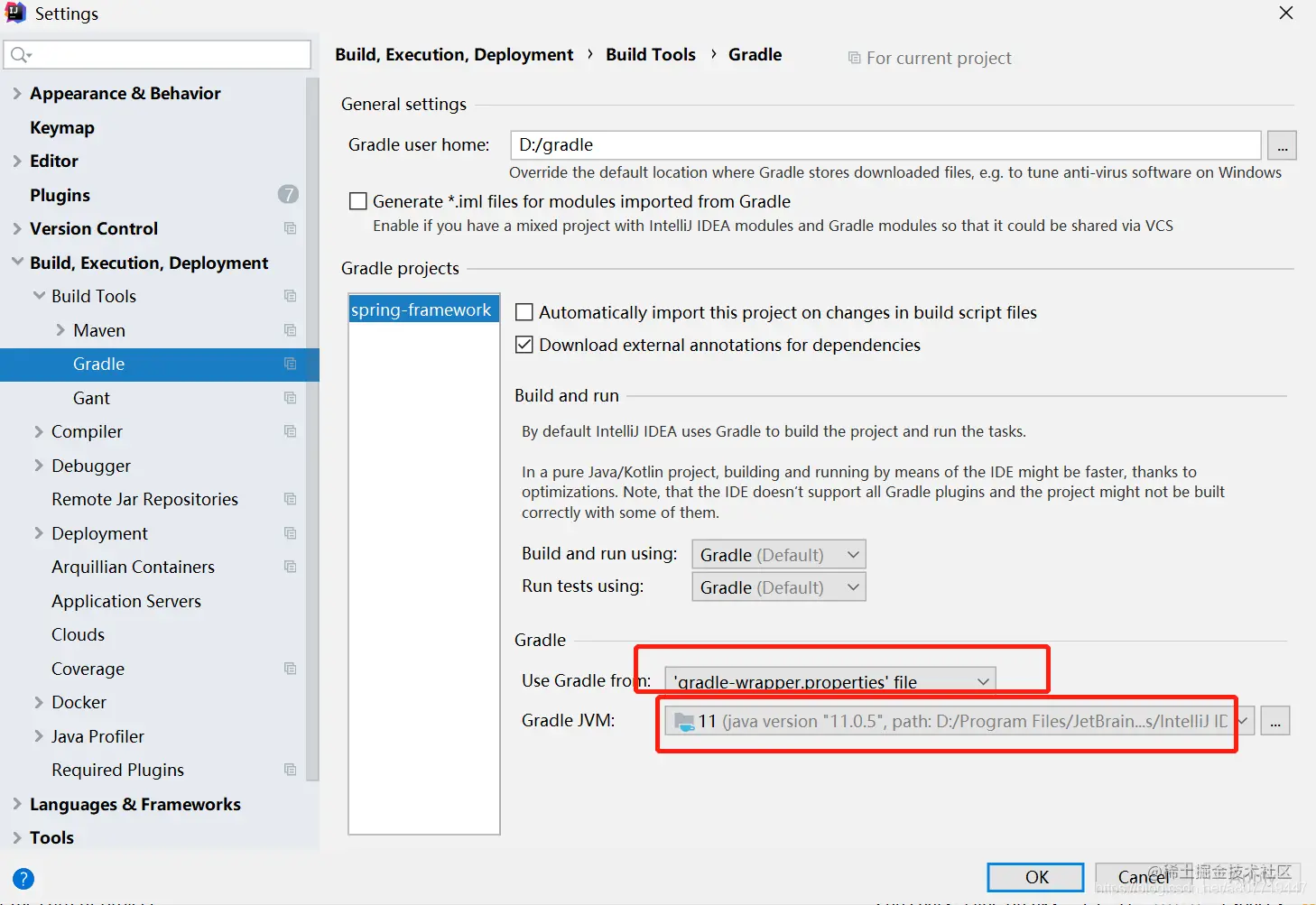Click the For current project icon
The image size is (1316, 905).
pyautogui.click(x=854, y=58)
